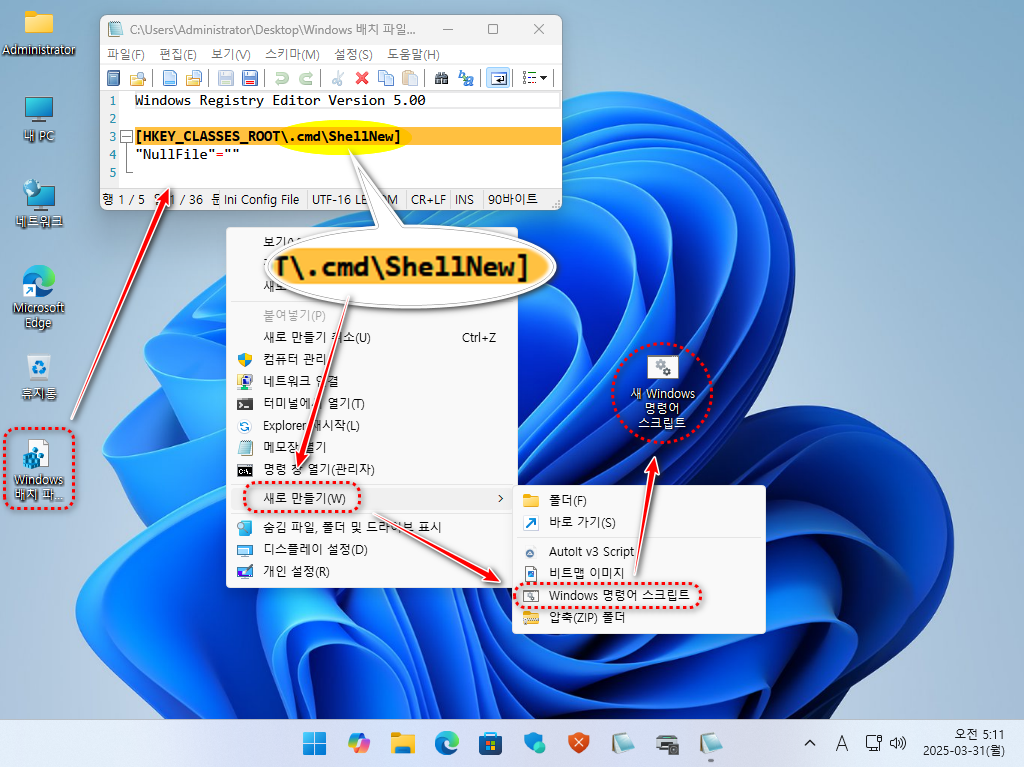Click the greyed-out save floppy icon

226,78
